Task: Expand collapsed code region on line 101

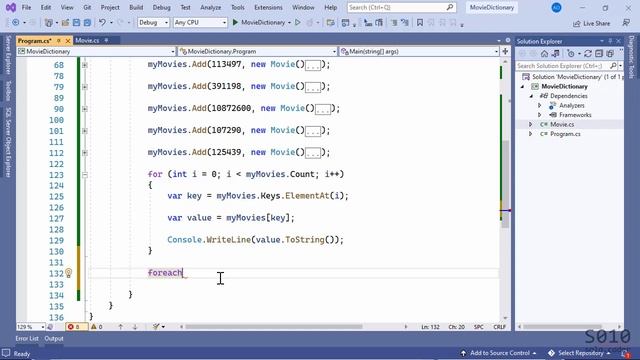Action: coord(84,131)
